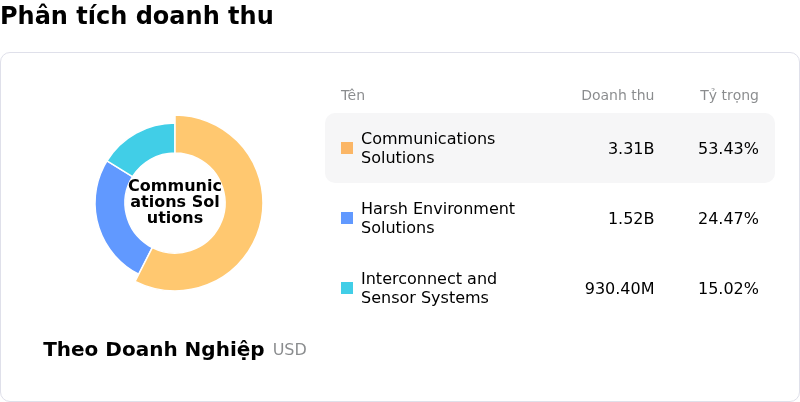This screenshot has height=402, width=800.
Task: Click the 24.47% share value
Action: pyautogui.click(x=728, y=219)
